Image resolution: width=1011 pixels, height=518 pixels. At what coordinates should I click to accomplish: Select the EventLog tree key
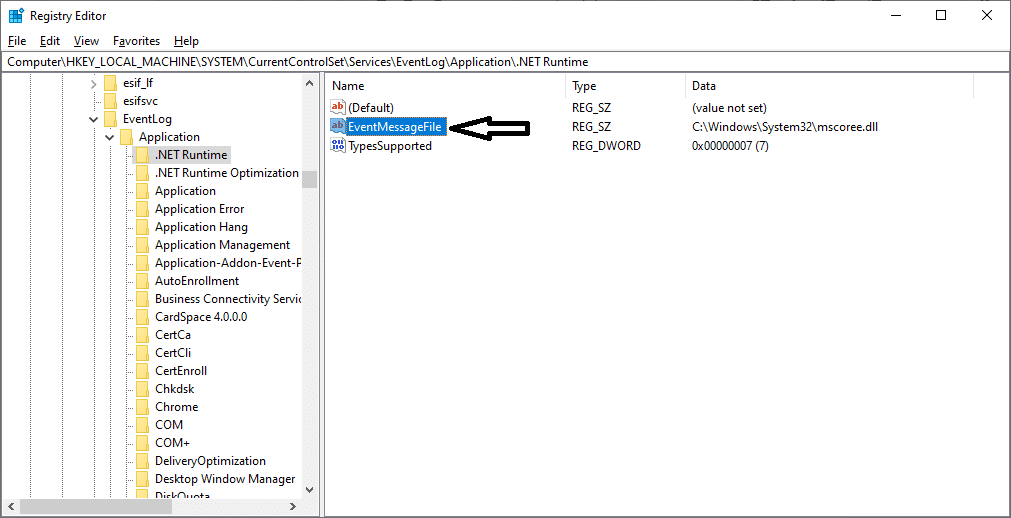click(x=147, y=119)
